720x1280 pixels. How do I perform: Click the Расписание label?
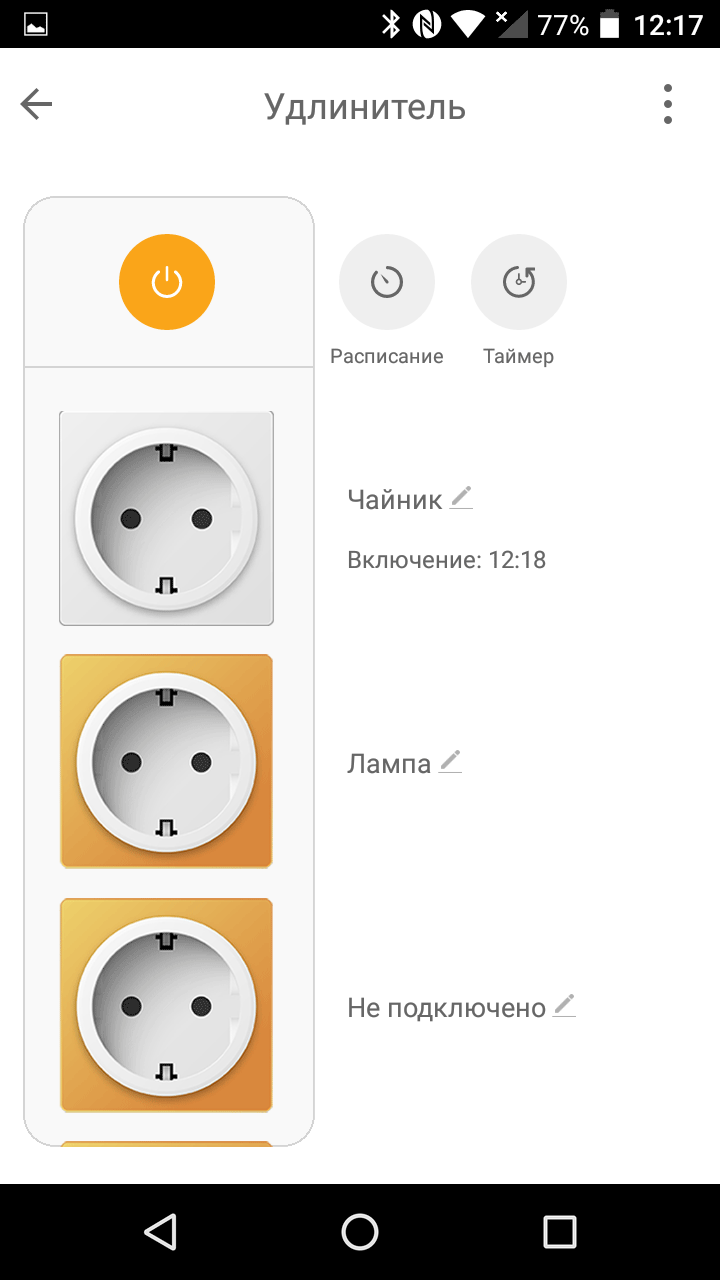[387, 357]
